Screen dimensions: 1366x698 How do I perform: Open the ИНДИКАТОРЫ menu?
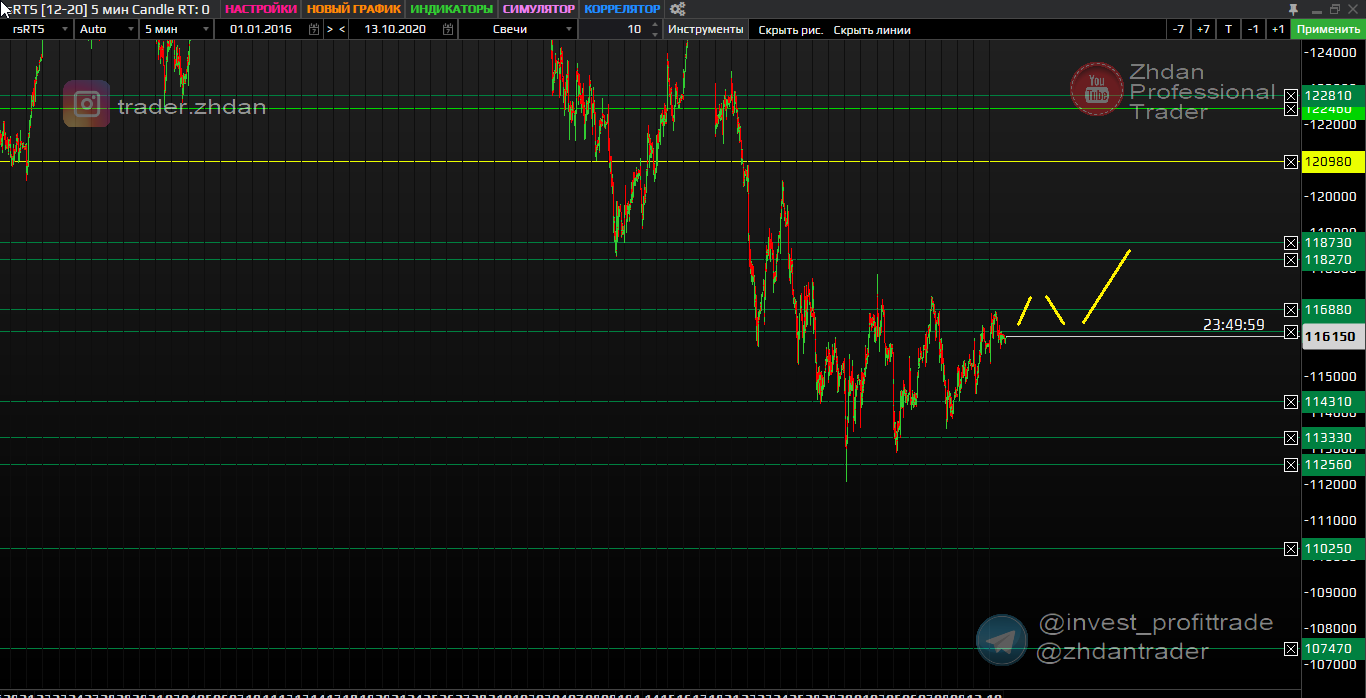pos(451,9)
